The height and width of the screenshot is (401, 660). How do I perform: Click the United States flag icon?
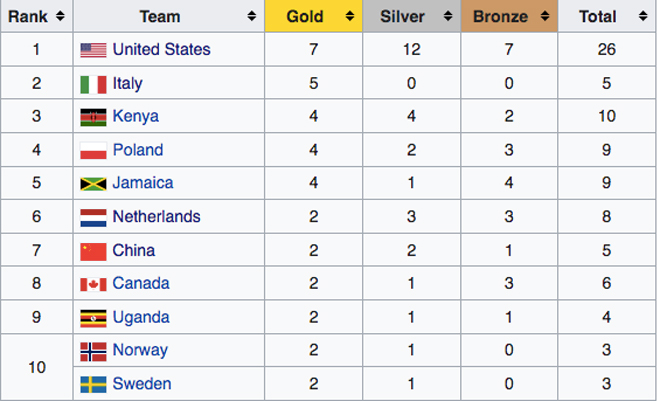click(93, 50)
